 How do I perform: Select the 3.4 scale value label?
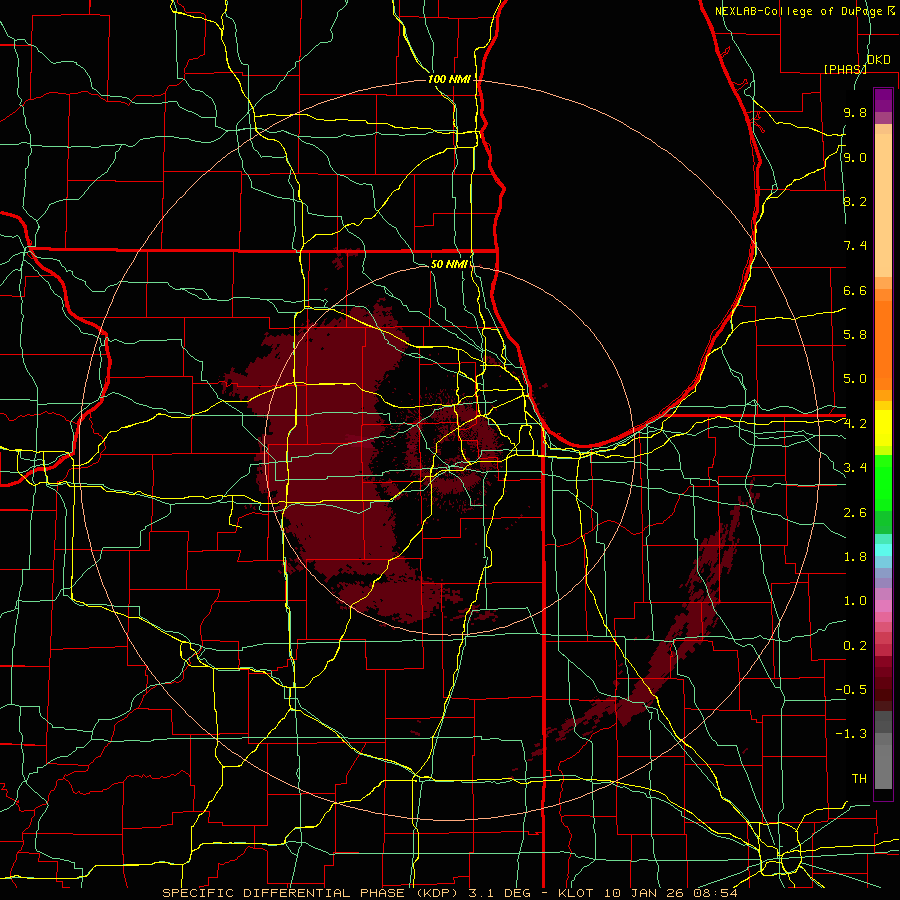point(855,467)
